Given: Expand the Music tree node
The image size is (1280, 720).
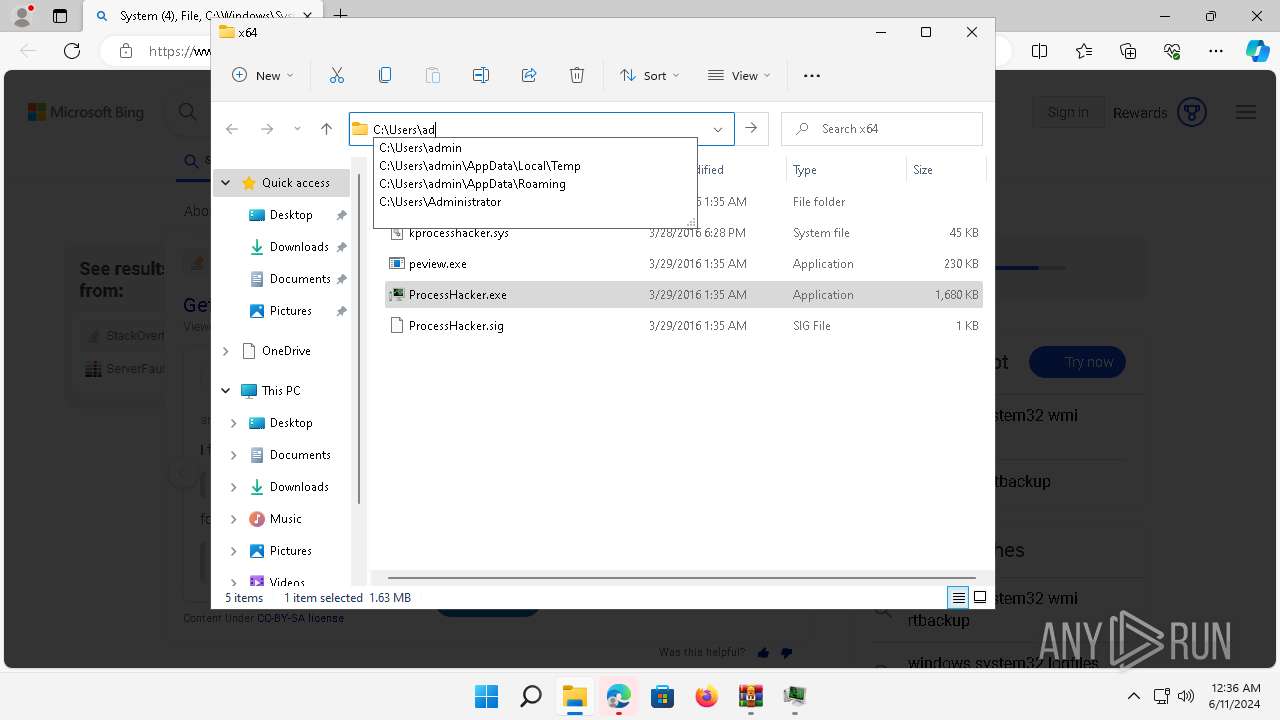Looking at the screenshot, I should coord(234,519).
